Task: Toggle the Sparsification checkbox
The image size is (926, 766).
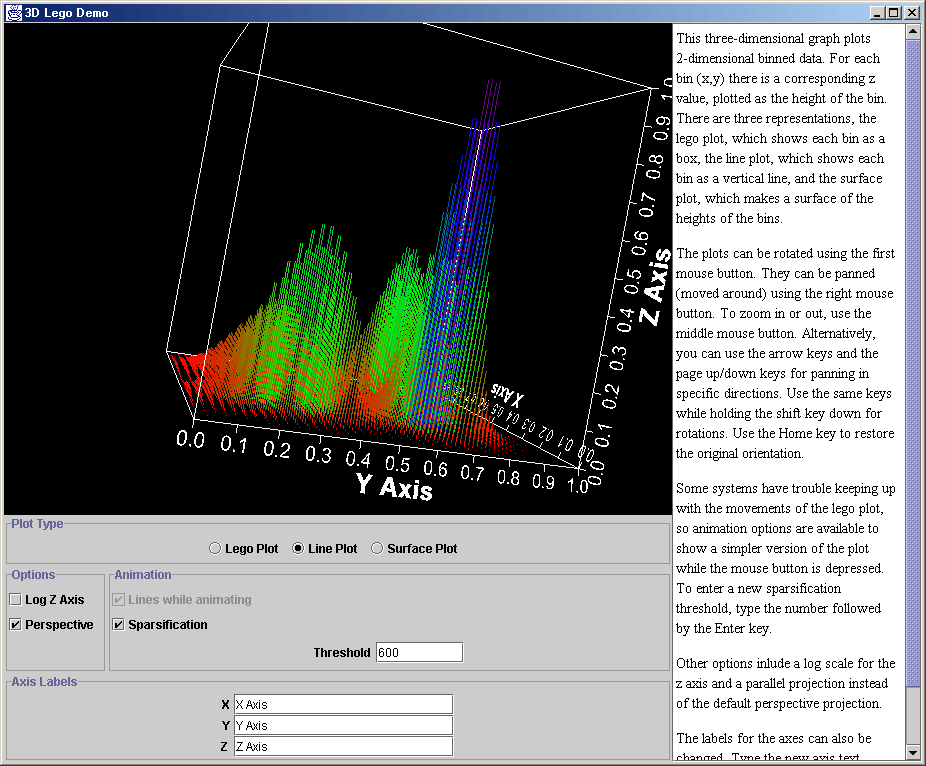Action: [x=119, y=625]
